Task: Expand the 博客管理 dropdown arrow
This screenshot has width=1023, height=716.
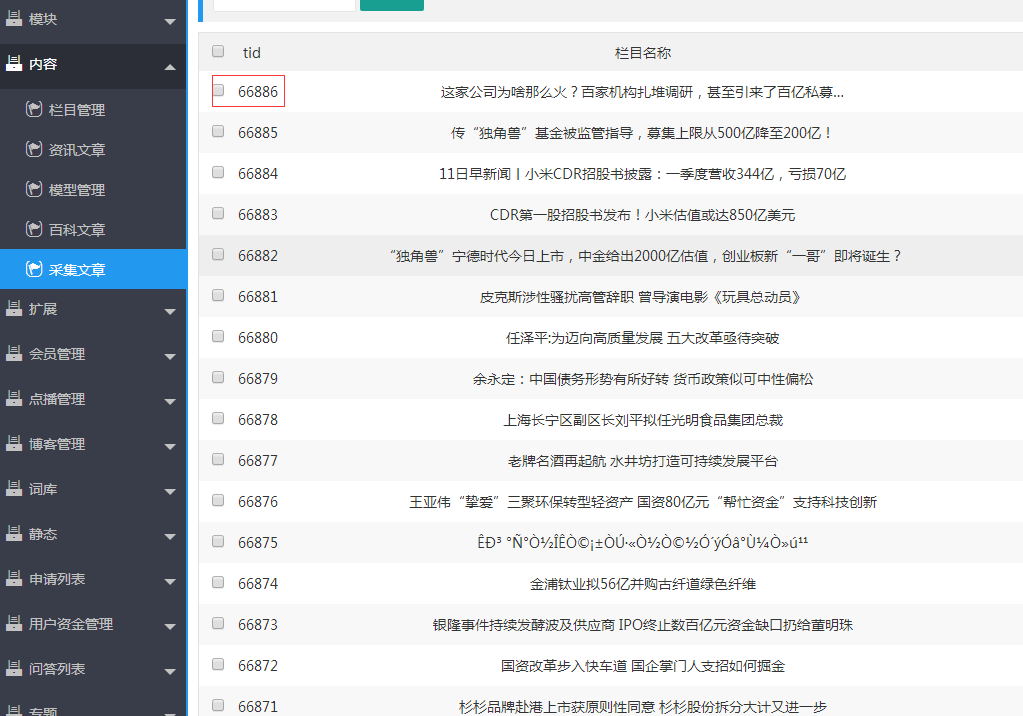Action: 169,446
